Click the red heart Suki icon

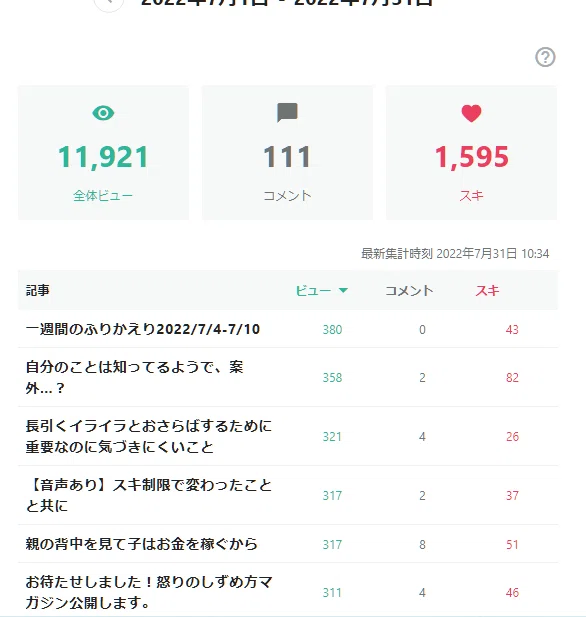pyautogui.click(x=471, y=113)
